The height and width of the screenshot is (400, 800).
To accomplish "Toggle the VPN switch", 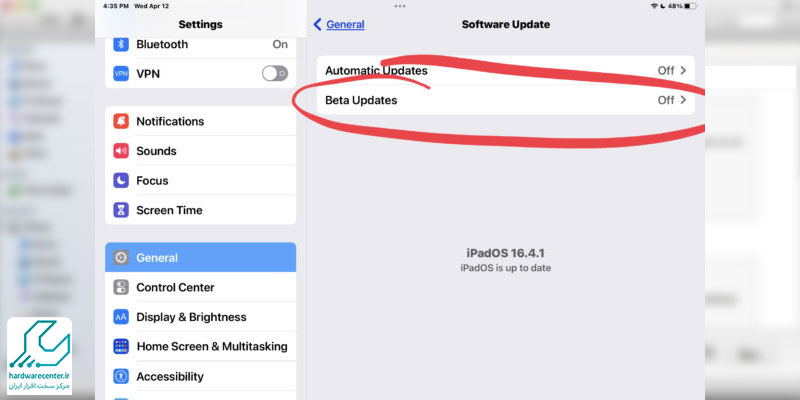I will [275, 73].
